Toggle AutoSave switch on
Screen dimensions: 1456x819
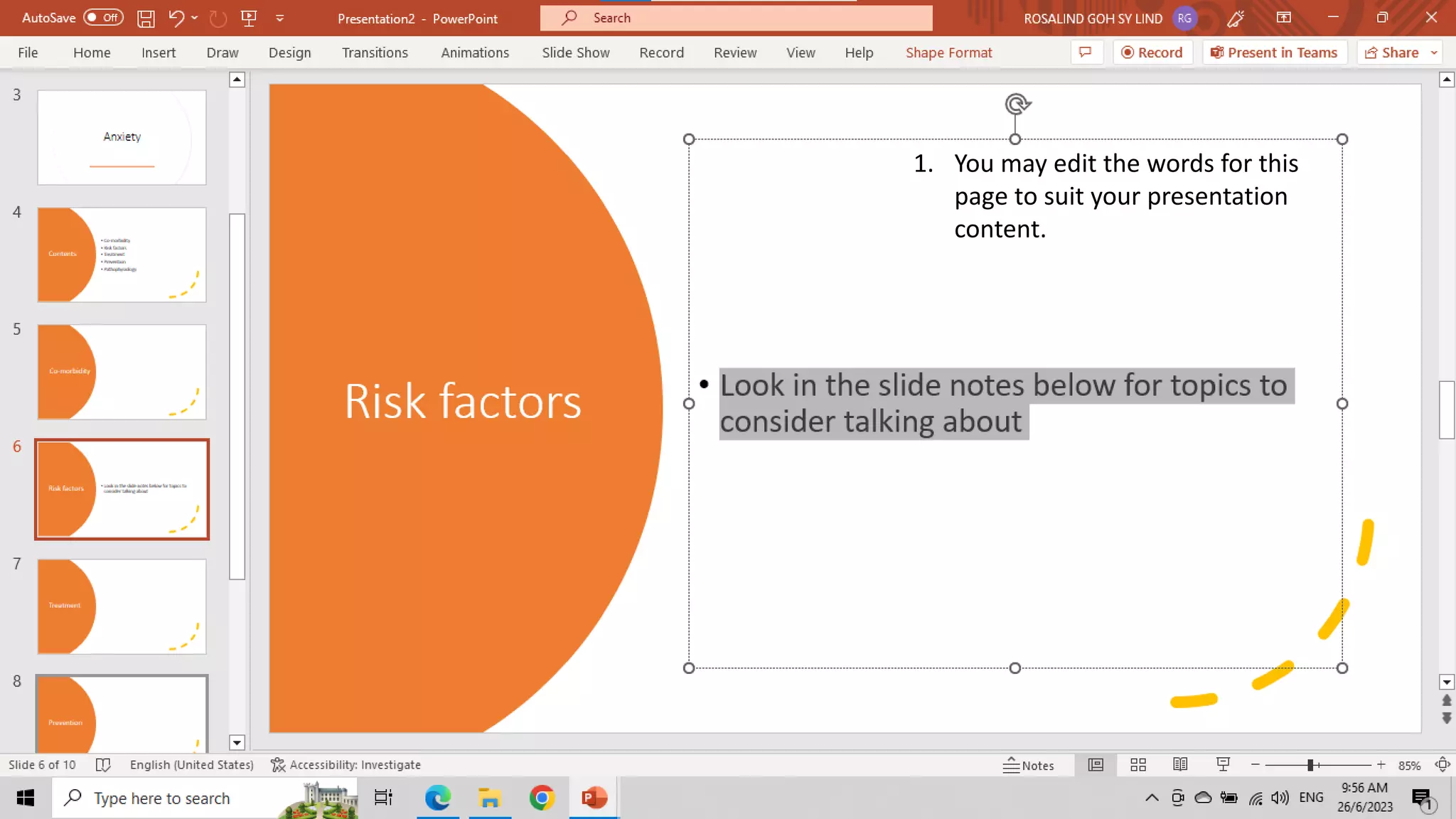click(x=103, y=18)
